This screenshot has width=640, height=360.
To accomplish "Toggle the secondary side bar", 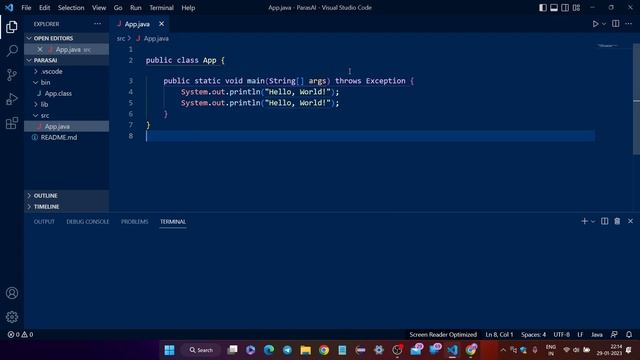I will tap(565, 8).
